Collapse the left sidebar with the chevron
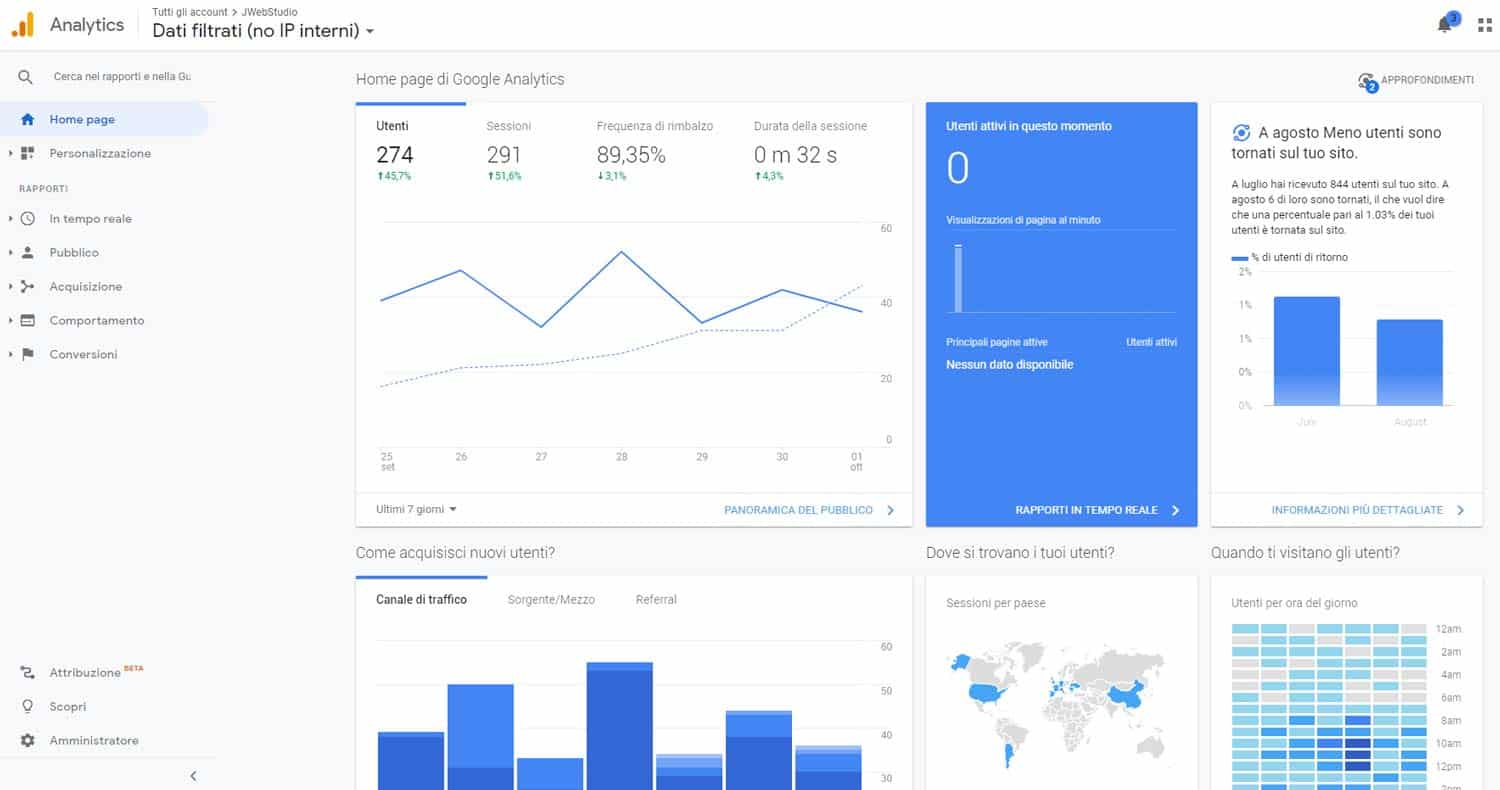Viewport: 1500px width, 790px height. click(x=193, y=776)
